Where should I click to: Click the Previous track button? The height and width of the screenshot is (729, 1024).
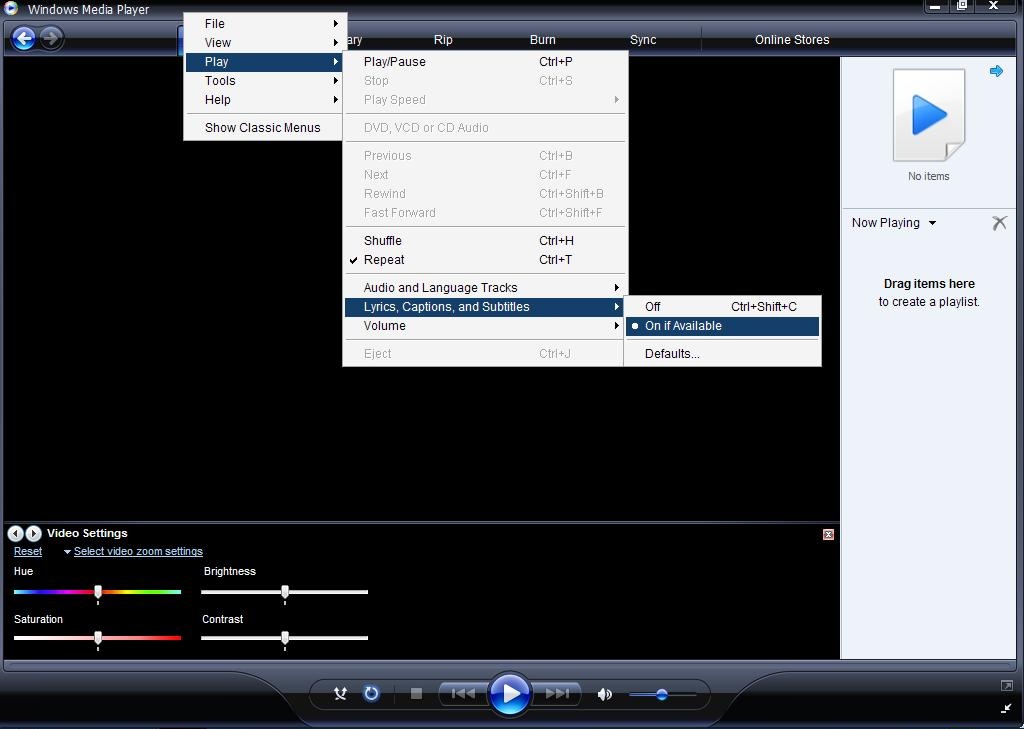pyautogui.click(x=463, y=693)
